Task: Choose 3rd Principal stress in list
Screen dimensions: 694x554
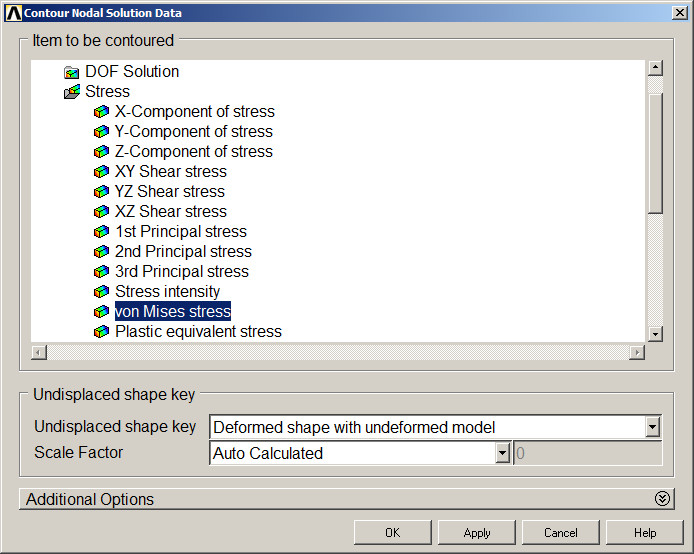Action: pos(181,272)
